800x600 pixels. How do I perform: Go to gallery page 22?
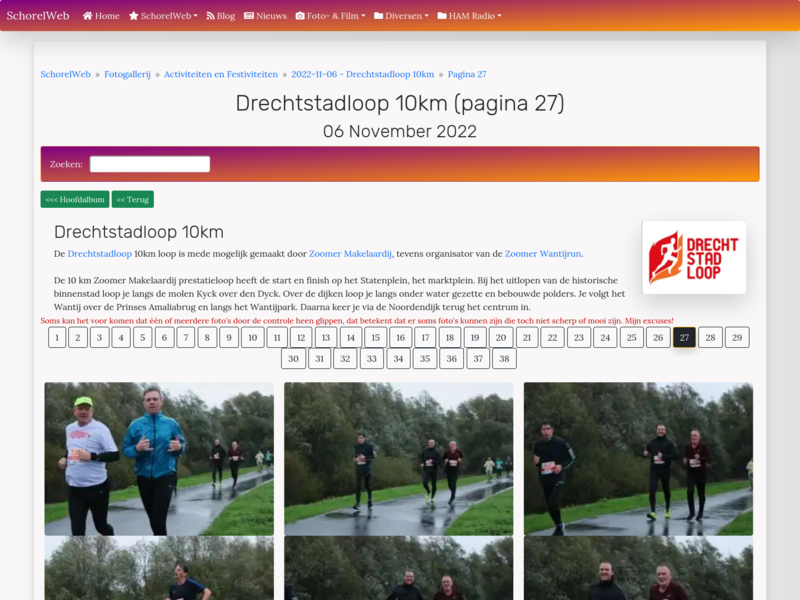pyautogui.click(x=553, y=337)
